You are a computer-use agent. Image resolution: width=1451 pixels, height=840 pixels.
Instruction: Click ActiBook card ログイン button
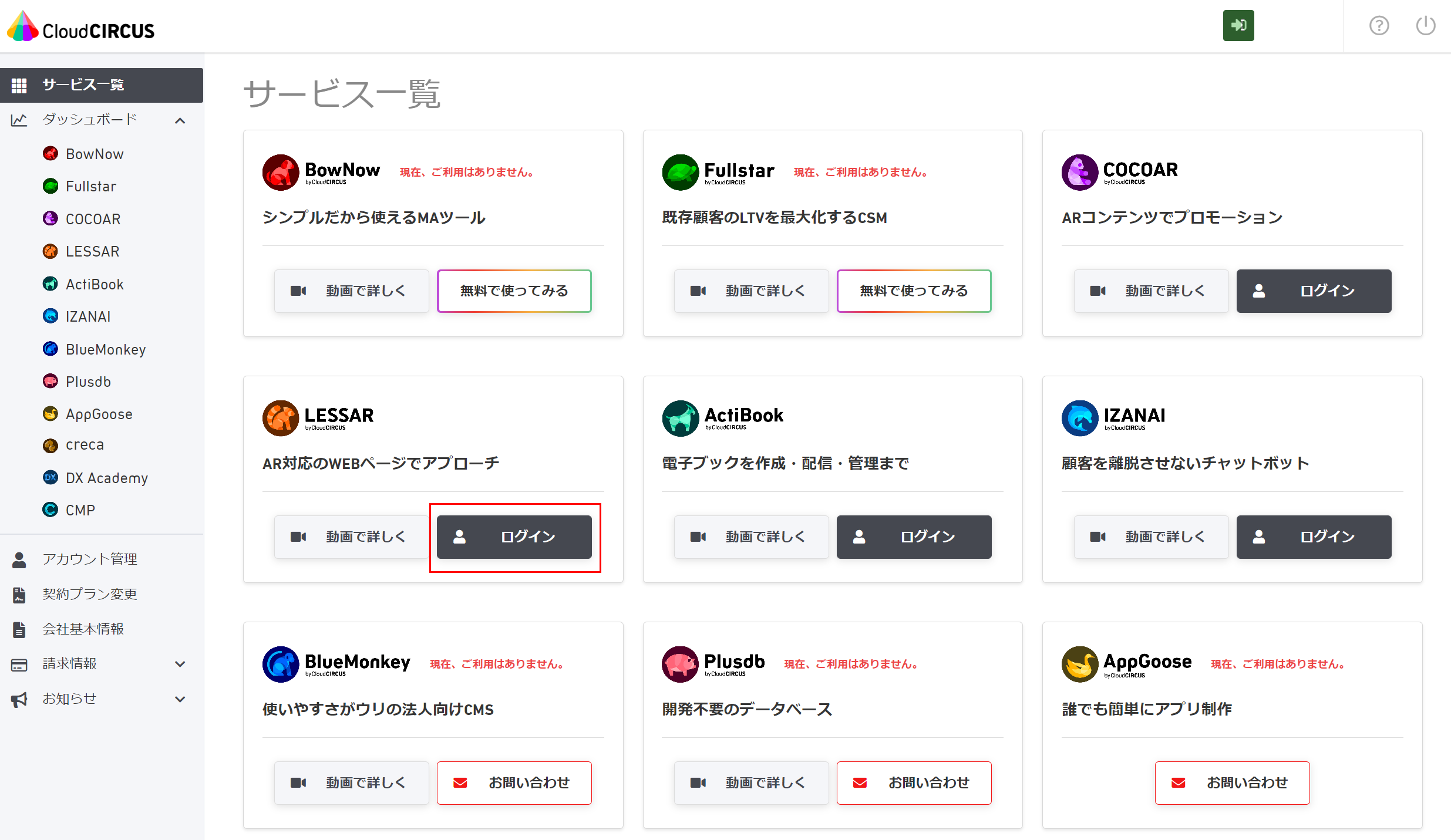coord(914,537)
